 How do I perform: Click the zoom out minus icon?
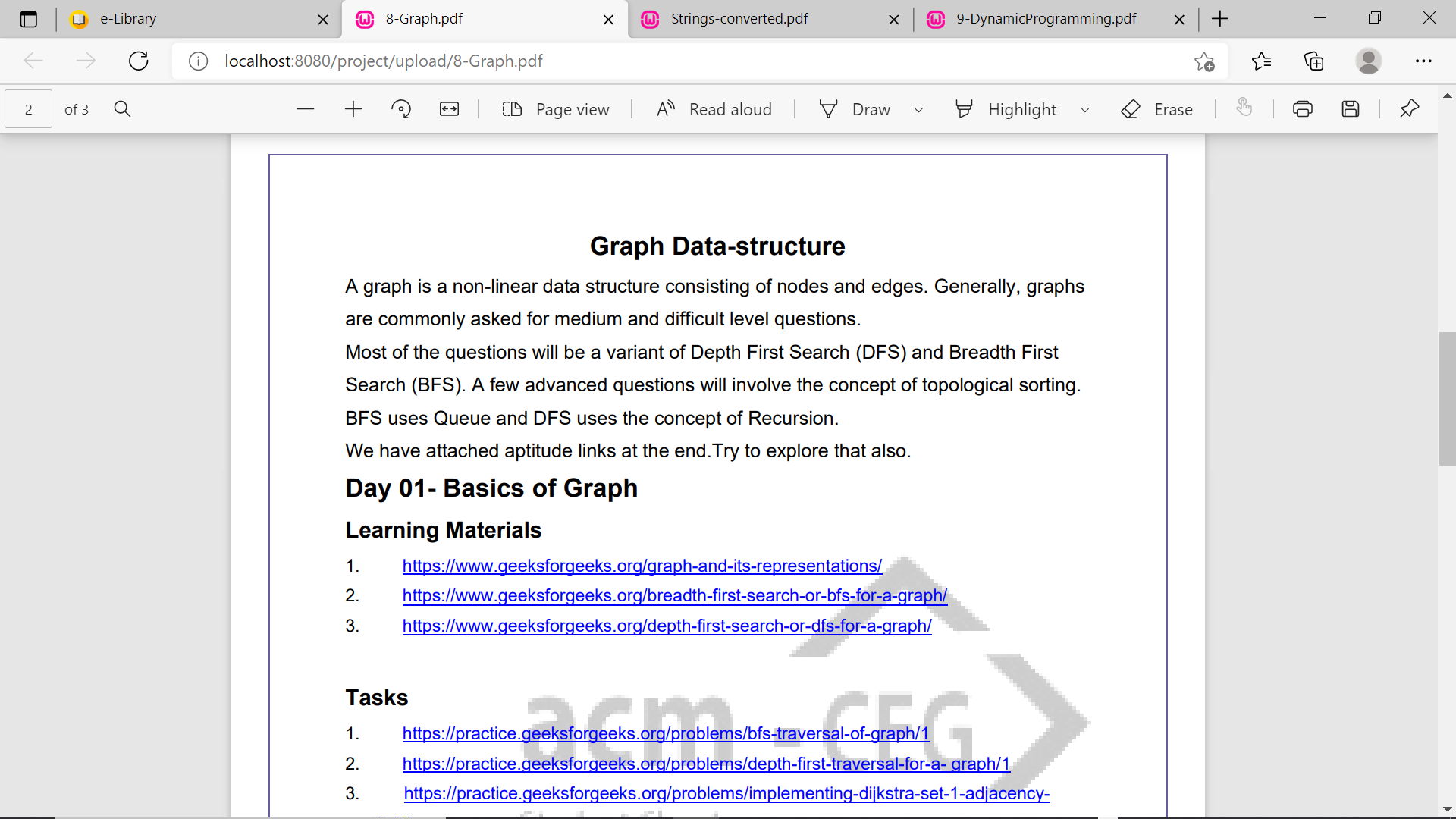tap(306, 109)
